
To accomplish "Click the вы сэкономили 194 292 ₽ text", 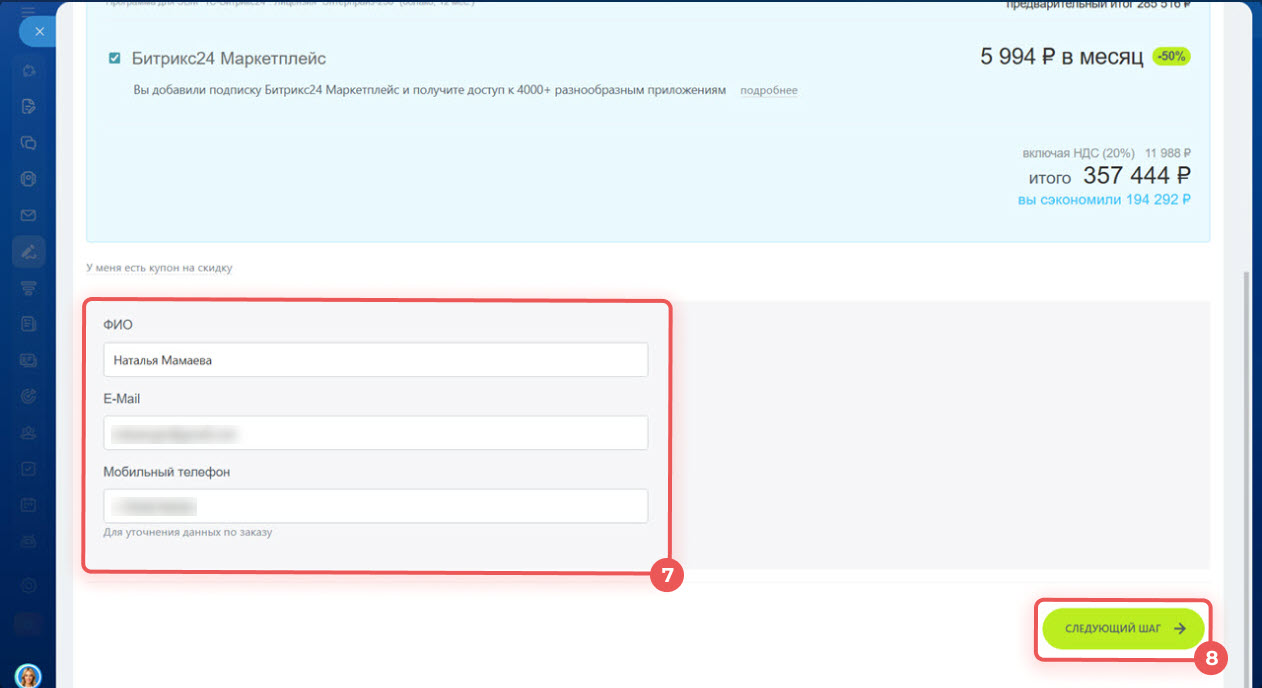I will coord(1104,199).
